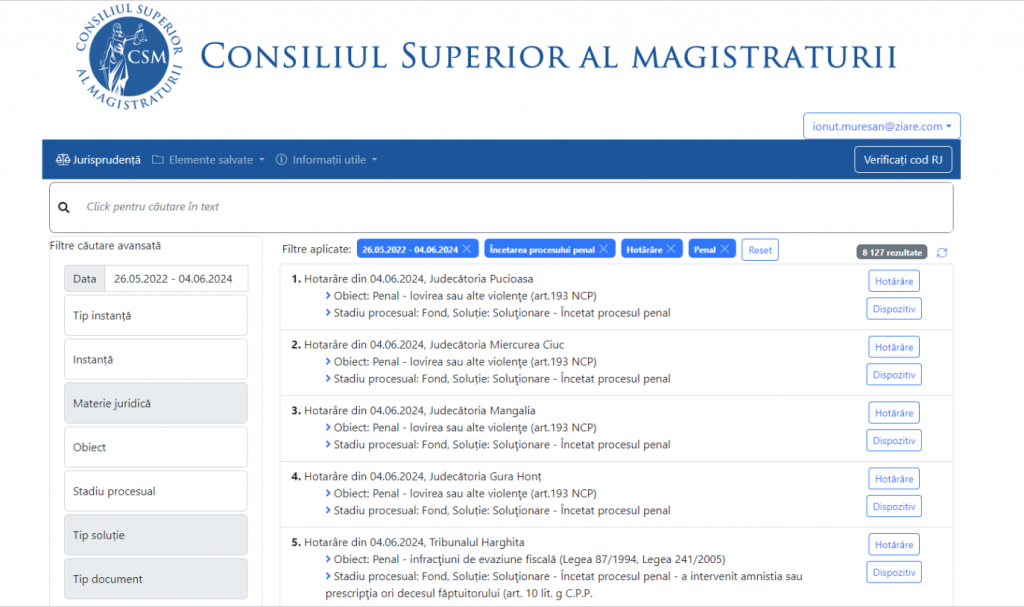The image size is (1024, 607).
Task: Refresh the results with the reload icon
Action: tap(942, 252)
